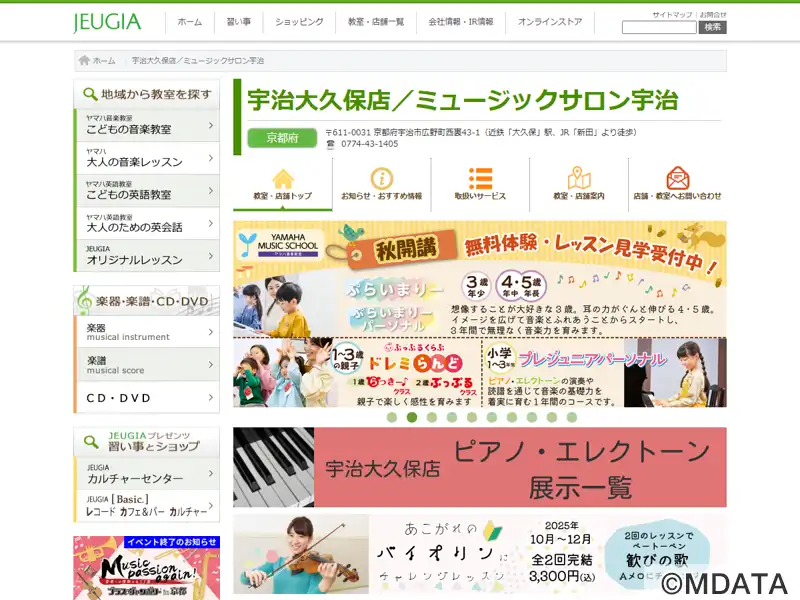Viewport: 800px width, 600px height.
Task: Open 店舗・教室へお問い合わせ mail icon
Action: tap(677, 179)
